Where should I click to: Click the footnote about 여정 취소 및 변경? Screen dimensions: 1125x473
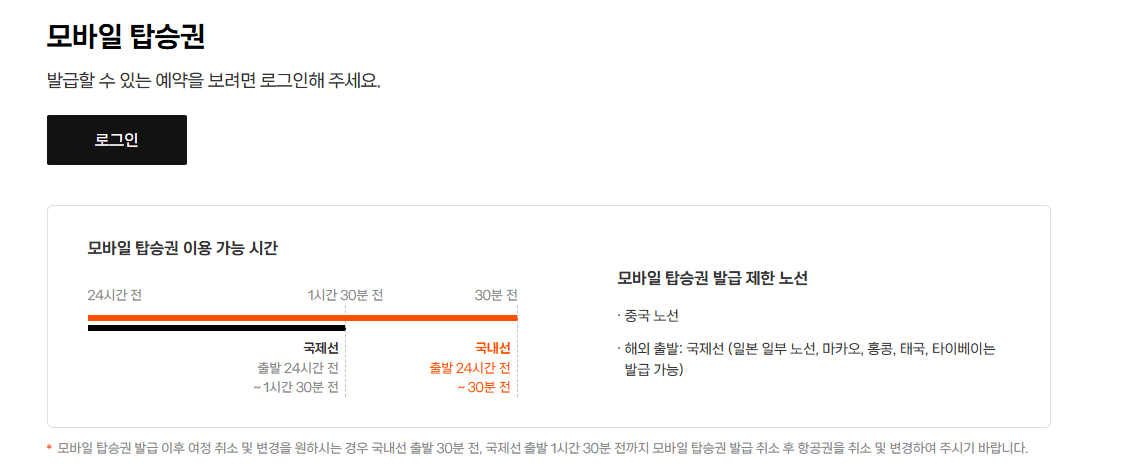pos(542,449)
